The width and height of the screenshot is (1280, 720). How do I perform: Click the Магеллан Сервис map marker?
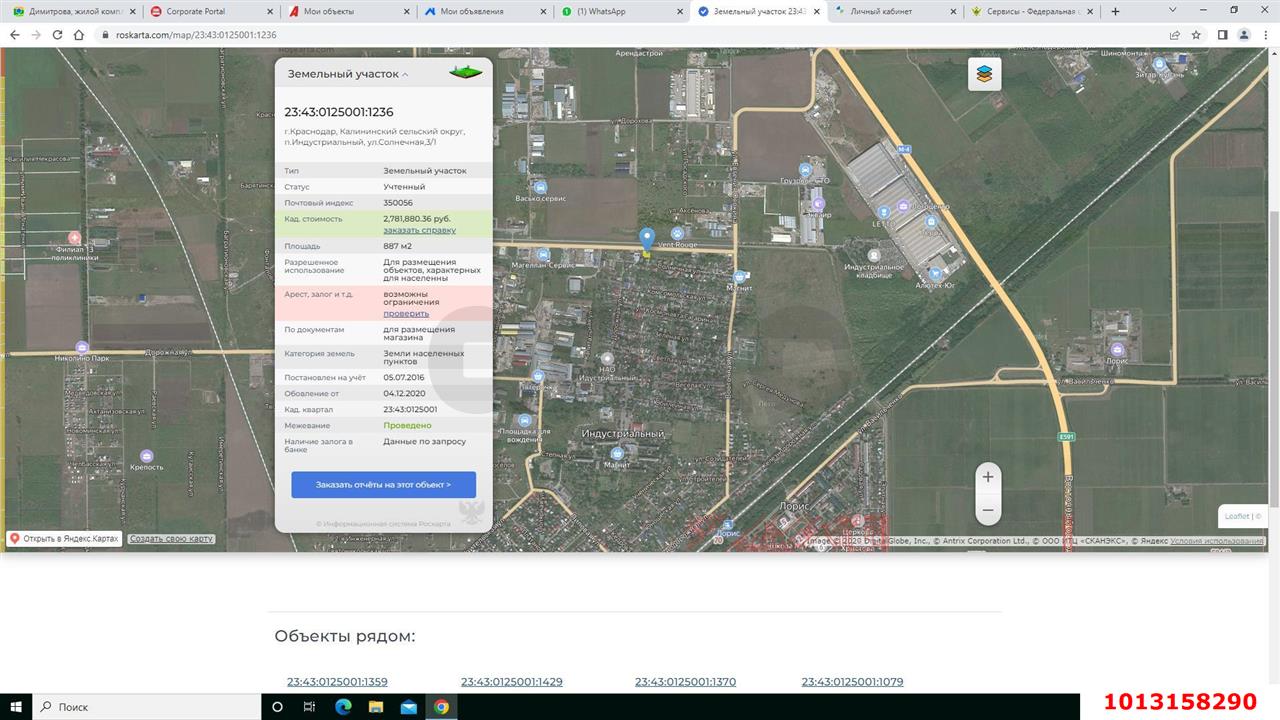pos(543,254)
